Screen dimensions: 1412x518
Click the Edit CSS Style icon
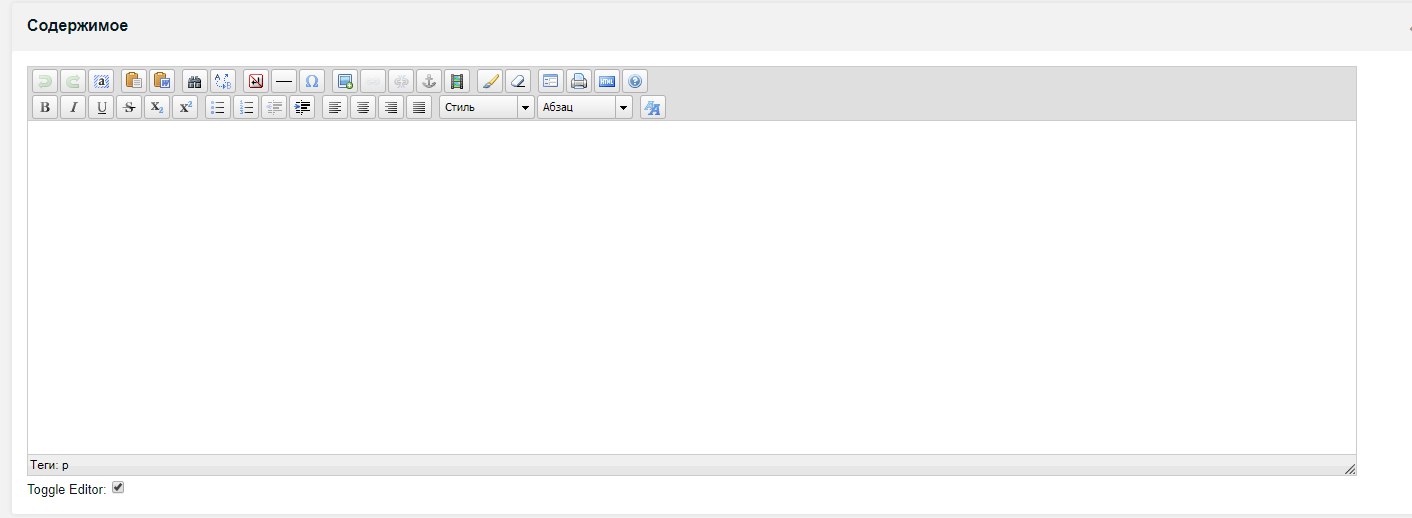pyautogui.click(x=653, y=107)
